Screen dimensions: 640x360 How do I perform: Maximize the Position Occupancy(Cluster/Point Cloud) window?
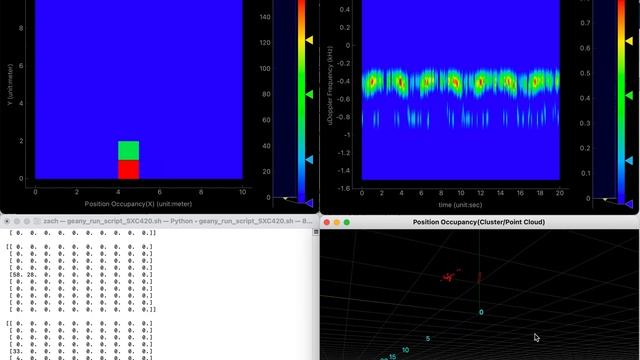click(x=347, y=222)
